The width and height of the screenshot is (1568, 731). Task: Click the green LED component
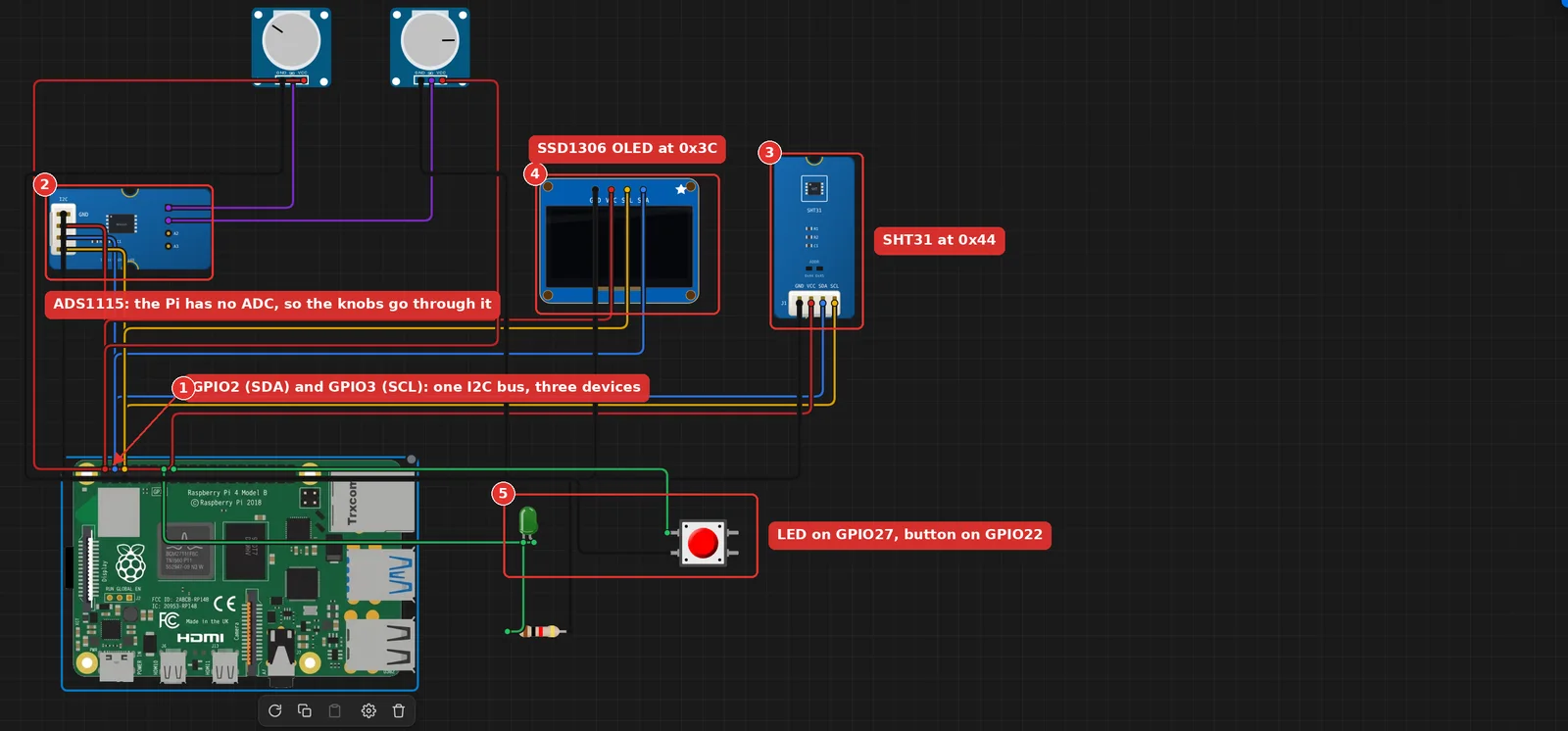click(527, 522)
